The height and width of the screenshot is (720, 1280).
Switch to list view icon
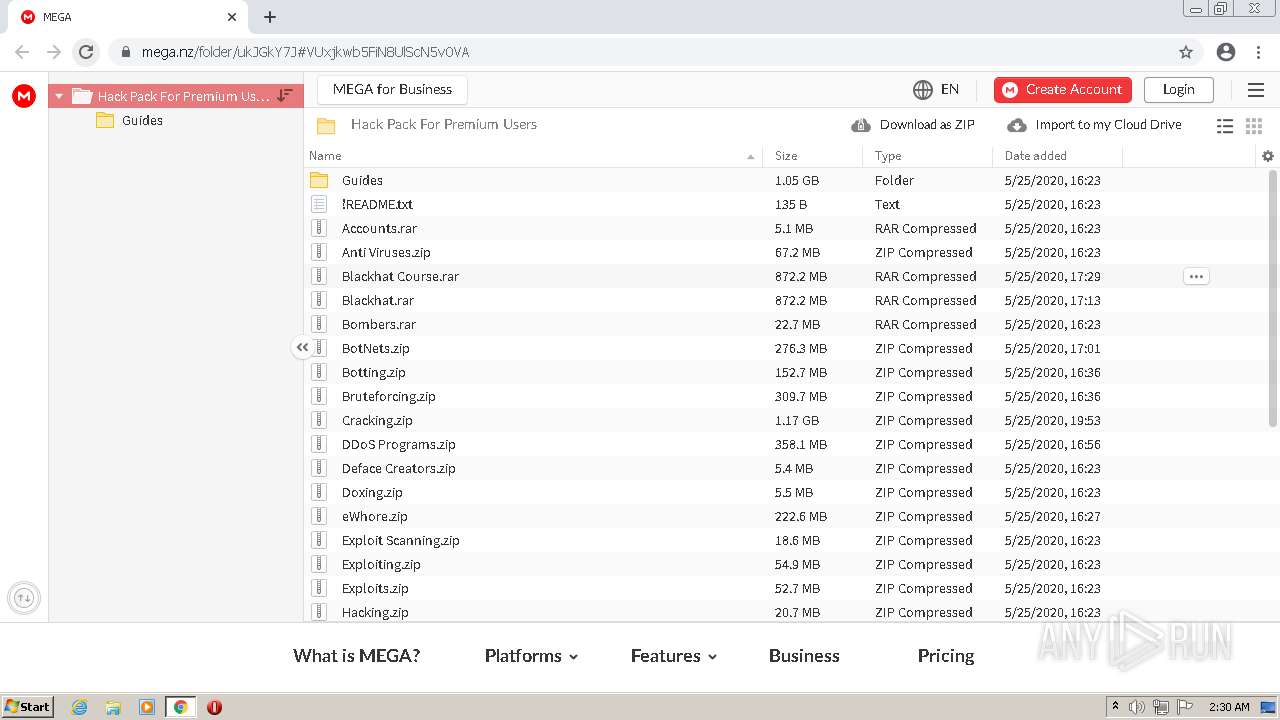tap(1225, 125)
